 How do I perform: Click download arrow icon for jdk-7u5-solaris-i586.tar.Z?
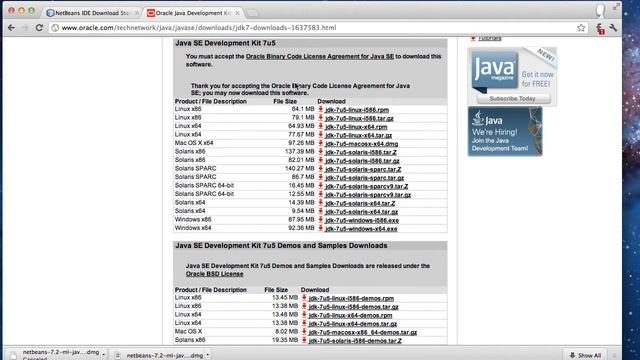321,152
